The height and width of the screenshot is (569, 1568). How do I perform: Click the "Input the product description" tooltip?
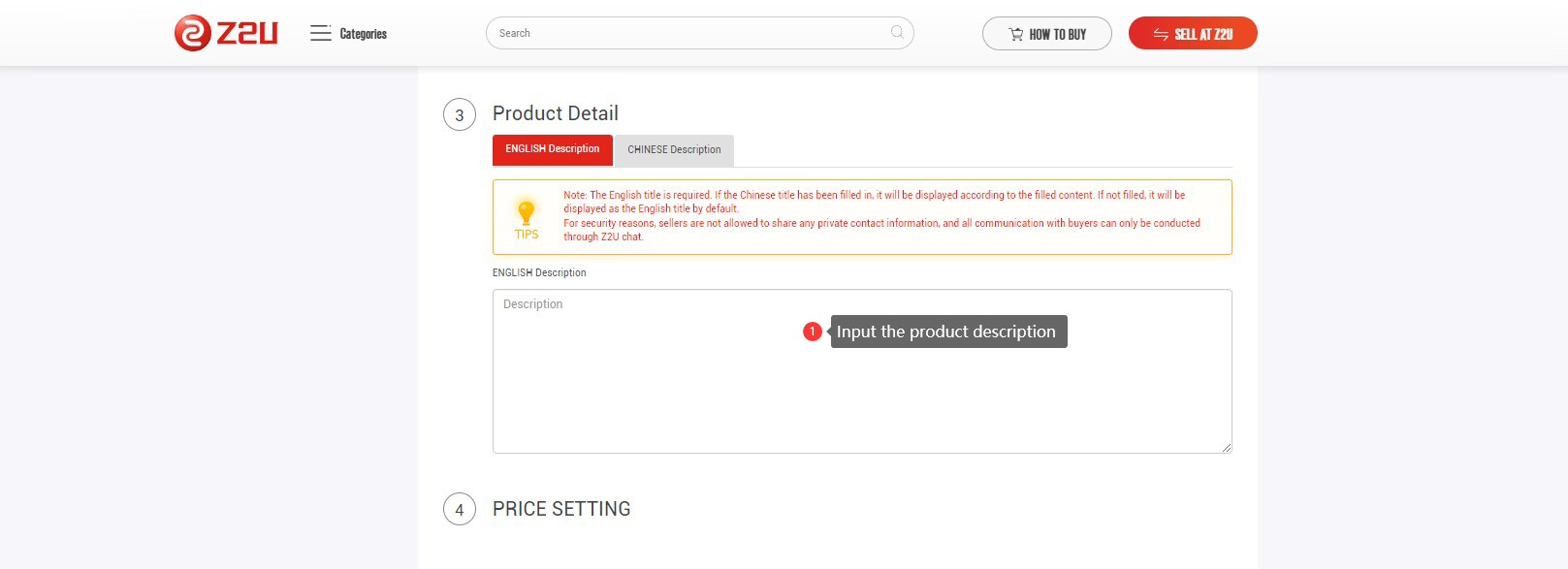(x=948, y=332)
